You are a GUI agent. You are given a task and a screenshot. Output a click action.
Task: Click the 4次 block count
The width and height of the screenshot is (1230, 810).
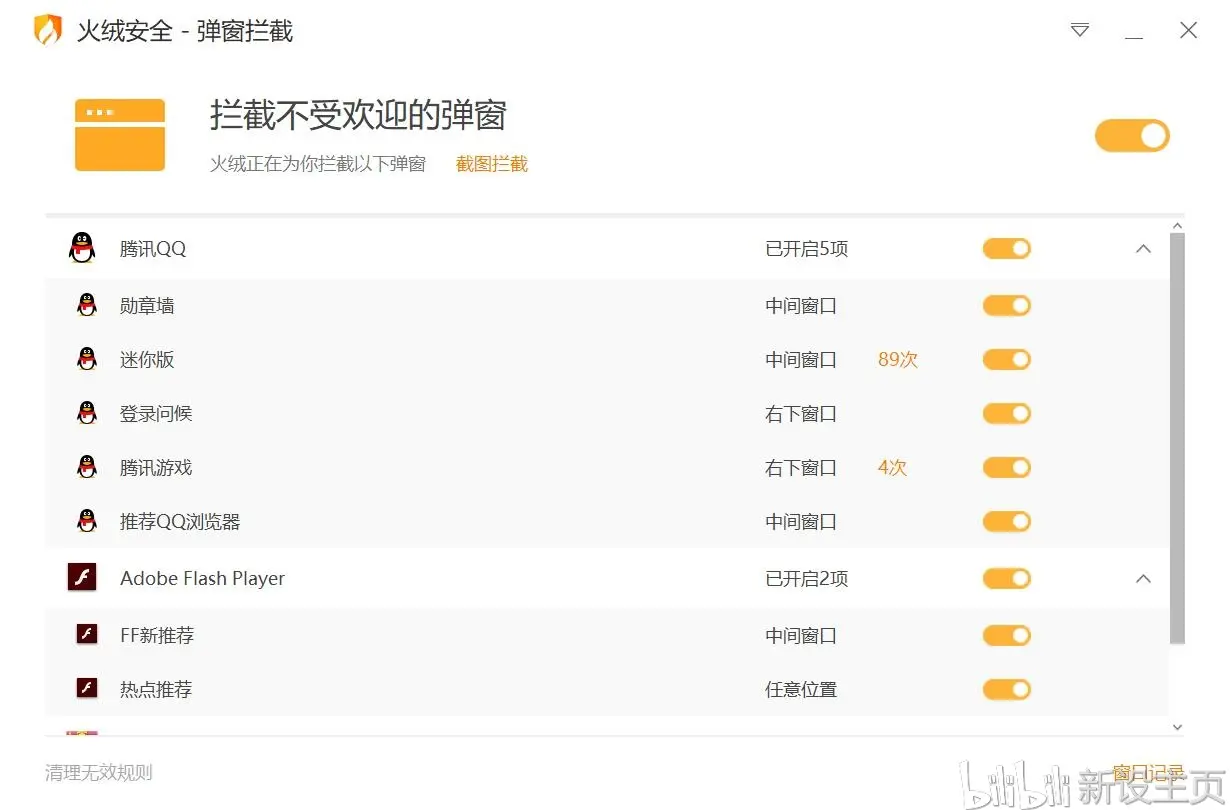892,468
